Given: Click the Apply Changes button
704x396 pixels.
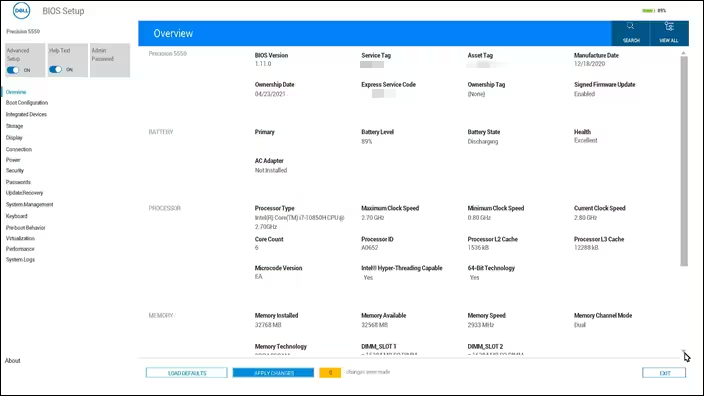Looking at the screenshot, I should pos(273,373).
